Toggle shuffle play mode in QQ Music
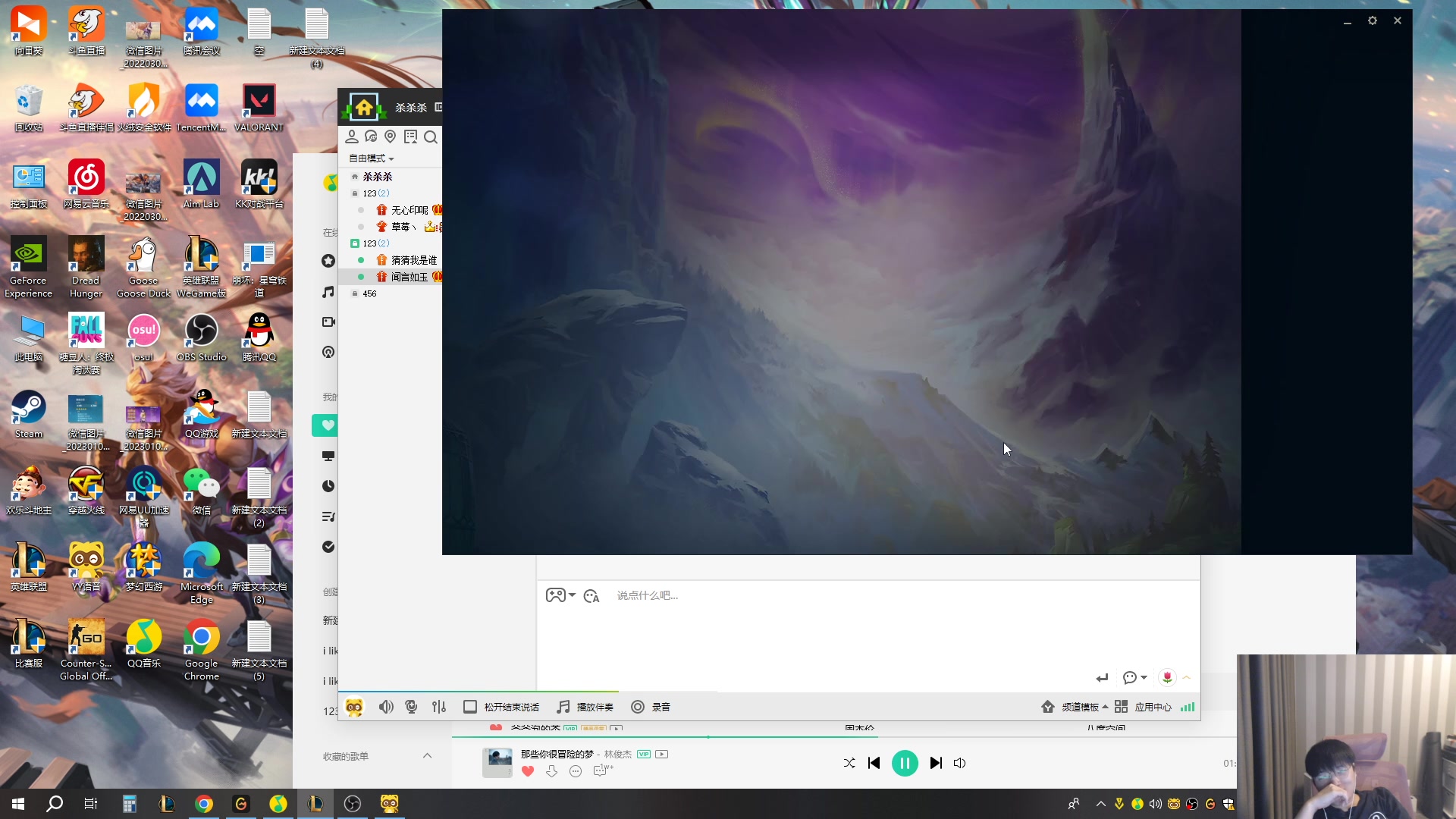This screenshot has height=819, width=1456. (x=849, y=763)
